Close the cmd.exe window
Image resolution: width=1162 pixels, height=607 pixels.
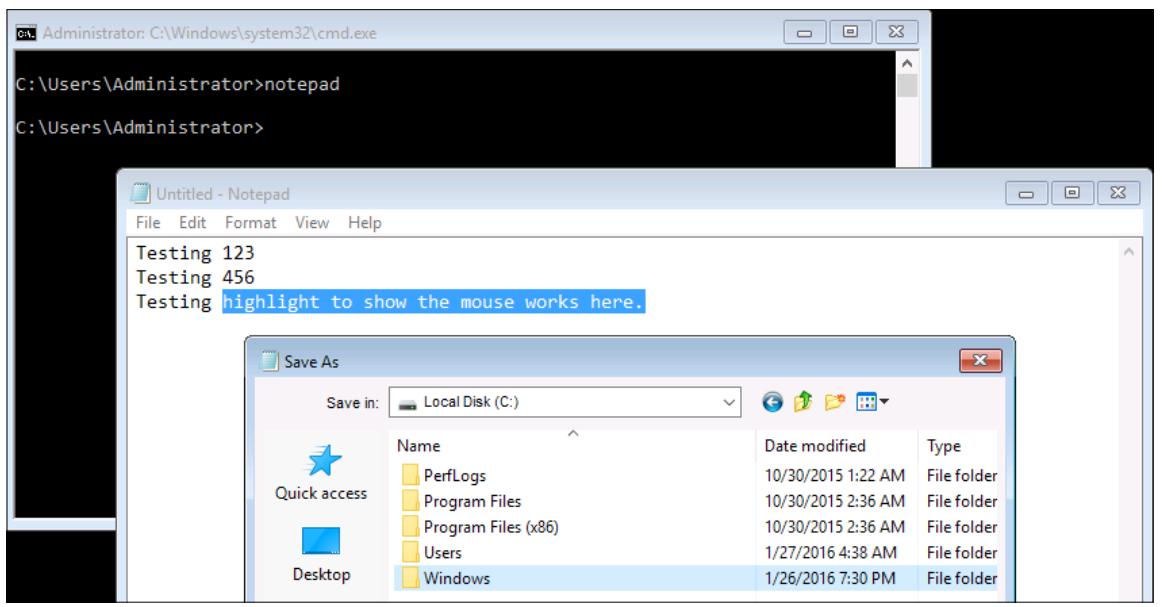pyautogui.click(x=896, y=31)
